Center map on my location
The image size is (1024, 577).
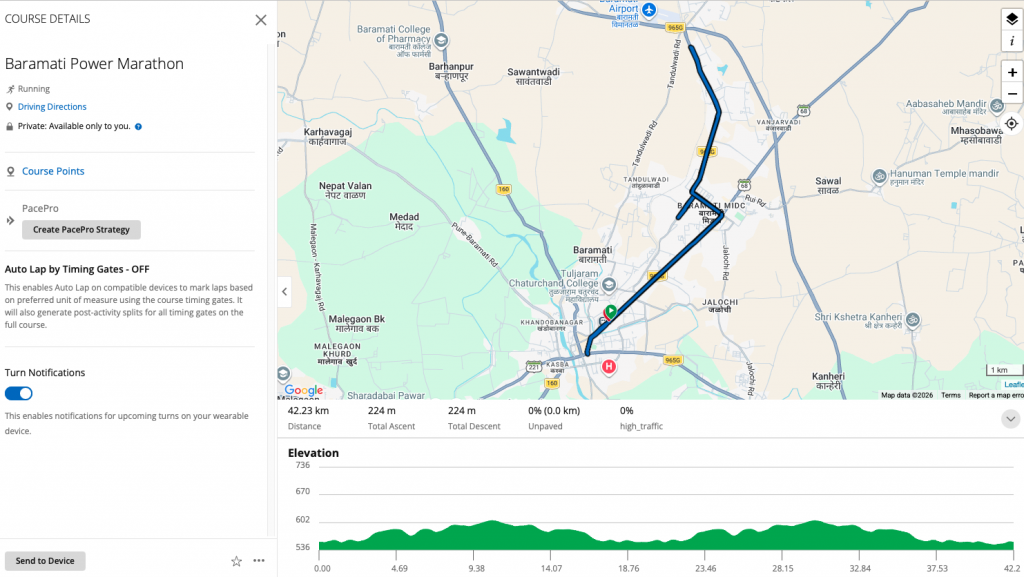click(x=1012, y=123)
